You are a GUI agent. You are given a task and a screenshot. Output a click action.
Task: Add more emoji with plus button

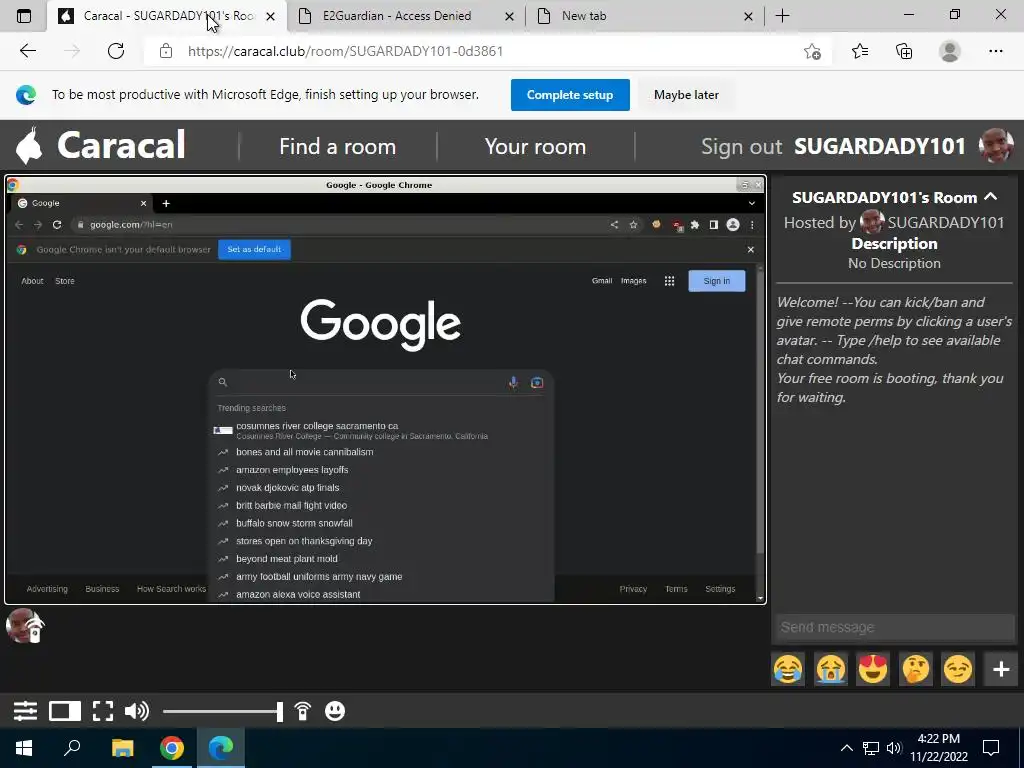coord(1000,669)
